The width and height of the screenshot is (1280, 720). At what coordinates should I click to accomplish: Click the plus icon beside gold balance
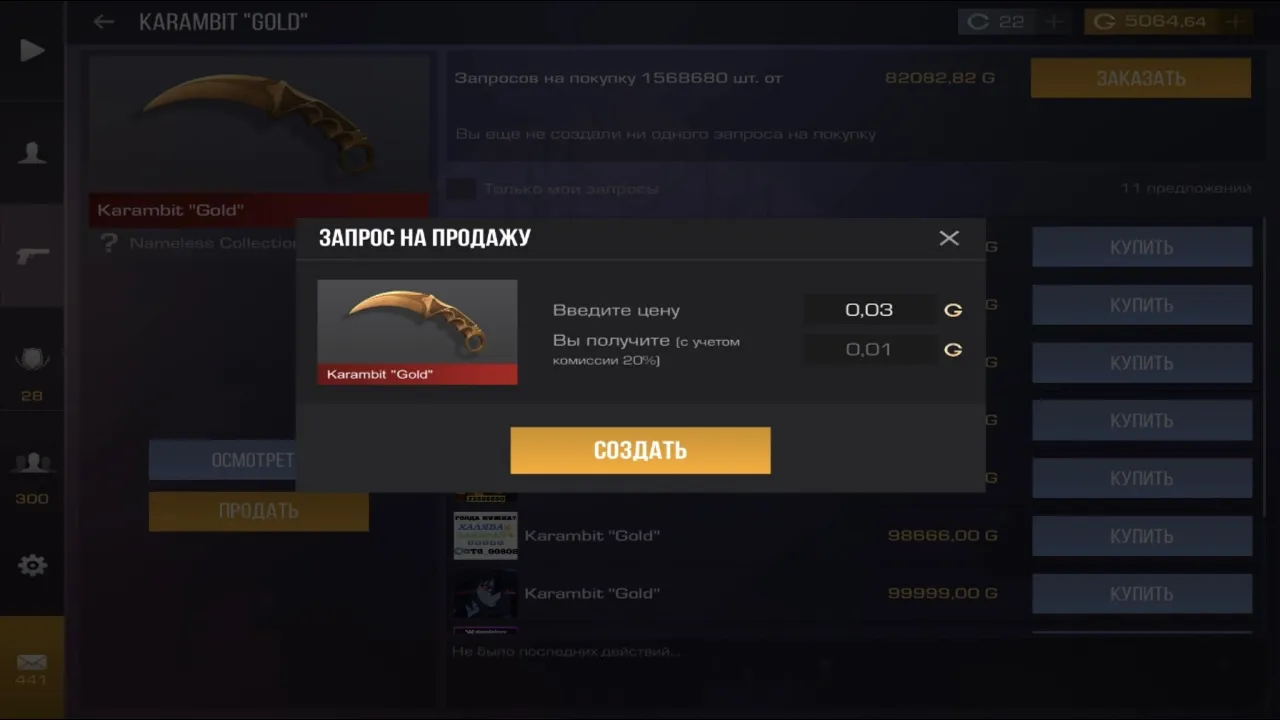coord(1237,21)
